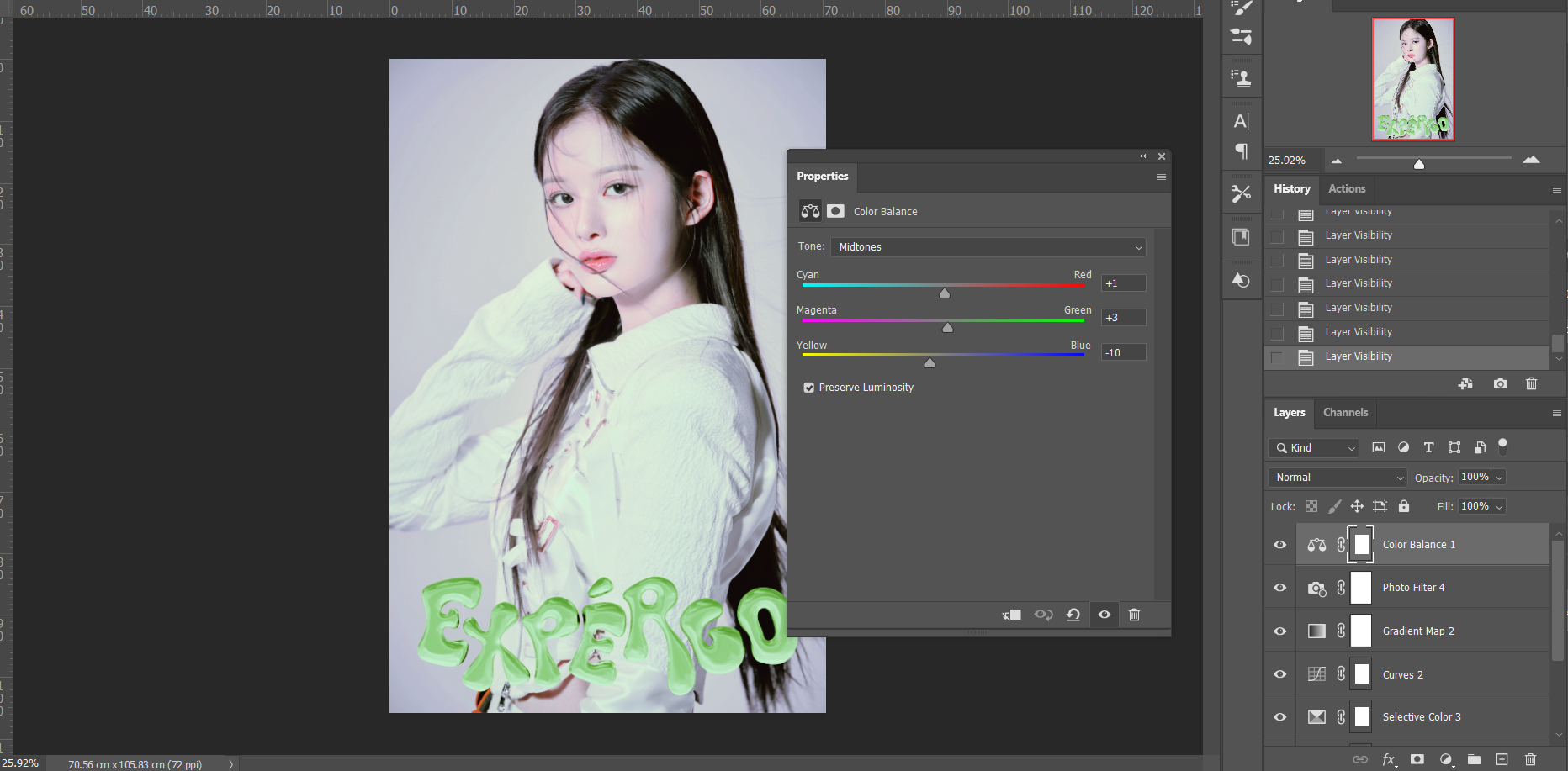Open the Kind layer filter dropdown
This screenshot has width=1568, height=771.
(1313, 448)
